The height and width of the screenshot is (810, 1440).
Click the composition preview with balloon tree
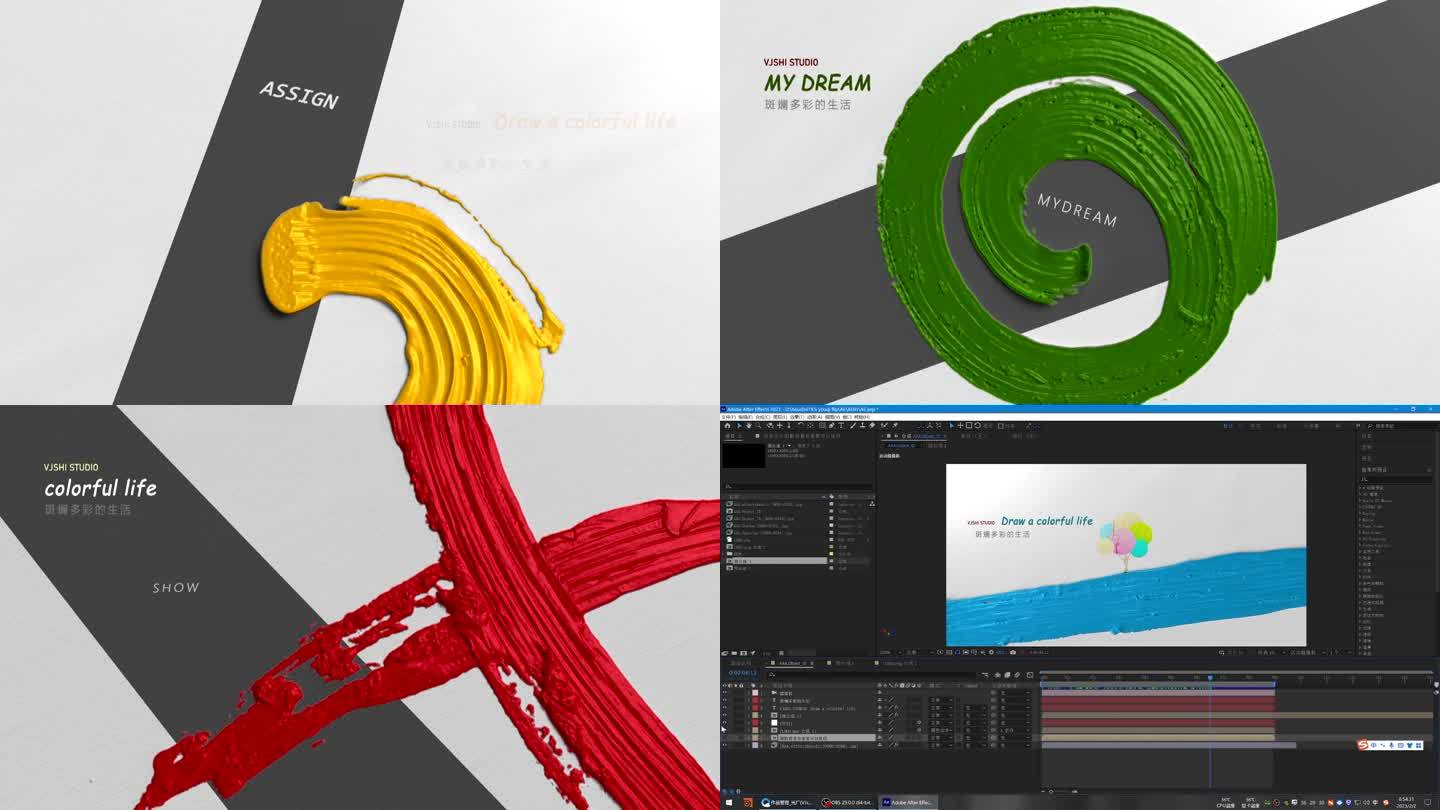tap(1126, 555)
